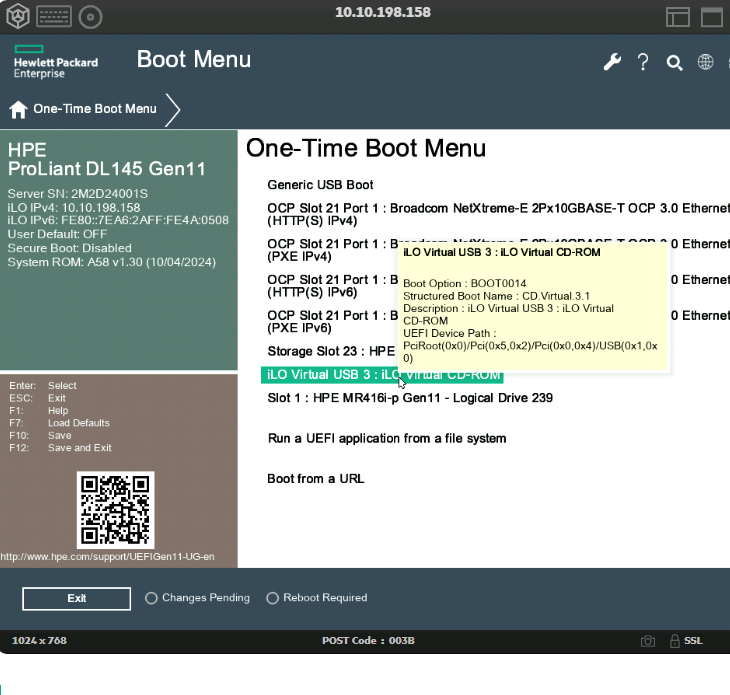Viewport: 730px width, 695px height.
Task: Click POST Code : 003B status
Action: tap(368, 641)
